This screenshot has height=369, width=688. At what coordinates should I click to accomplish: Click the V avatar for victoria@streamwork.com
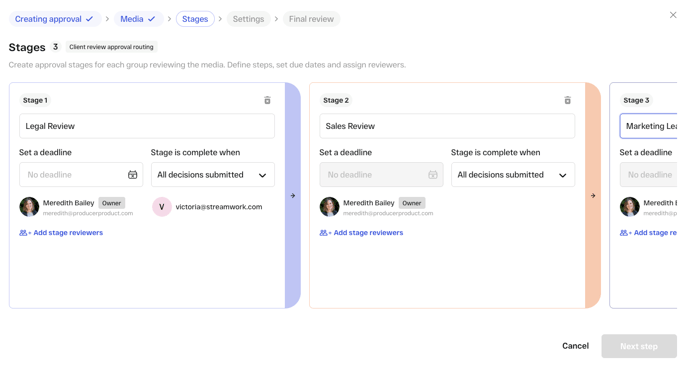point(161,207)
